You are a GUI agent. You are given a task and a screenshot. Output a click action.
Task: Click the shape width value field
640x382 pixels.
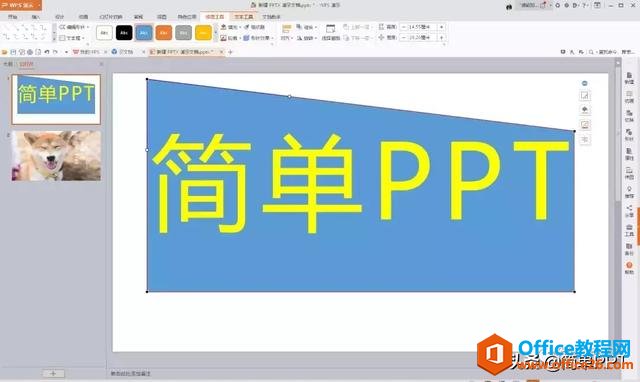(422, 38)
